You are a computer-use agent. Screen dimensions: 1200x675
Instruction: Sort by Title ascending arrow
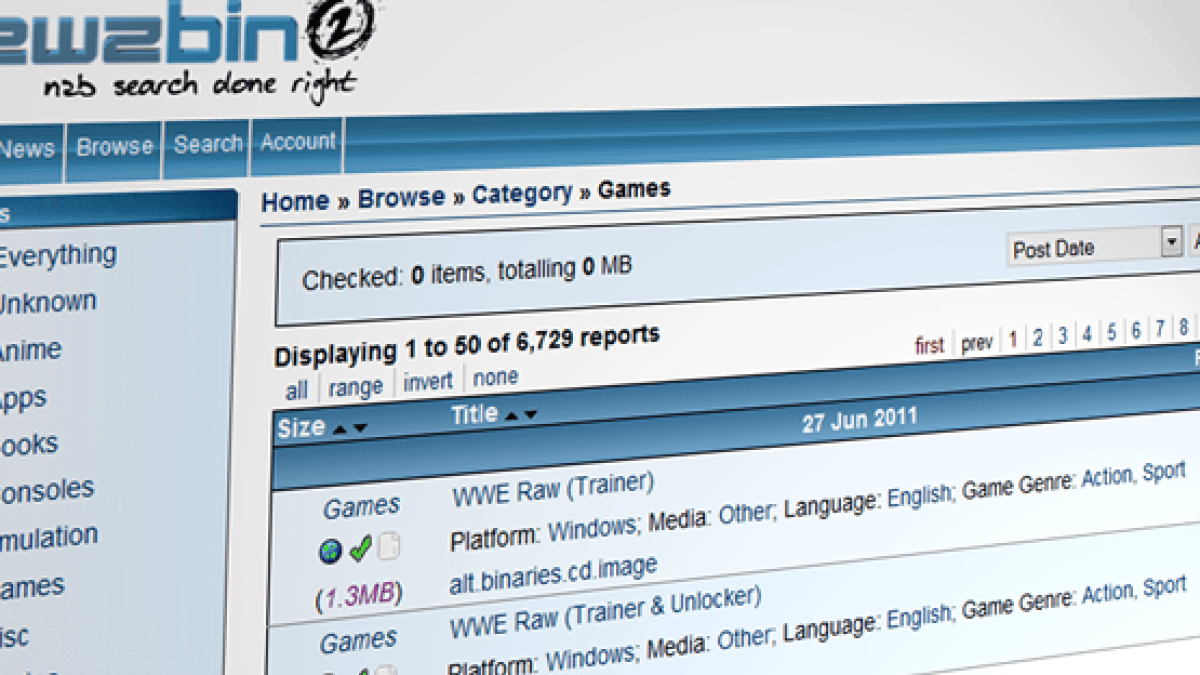pyautogui.click(x=511, y=415)
